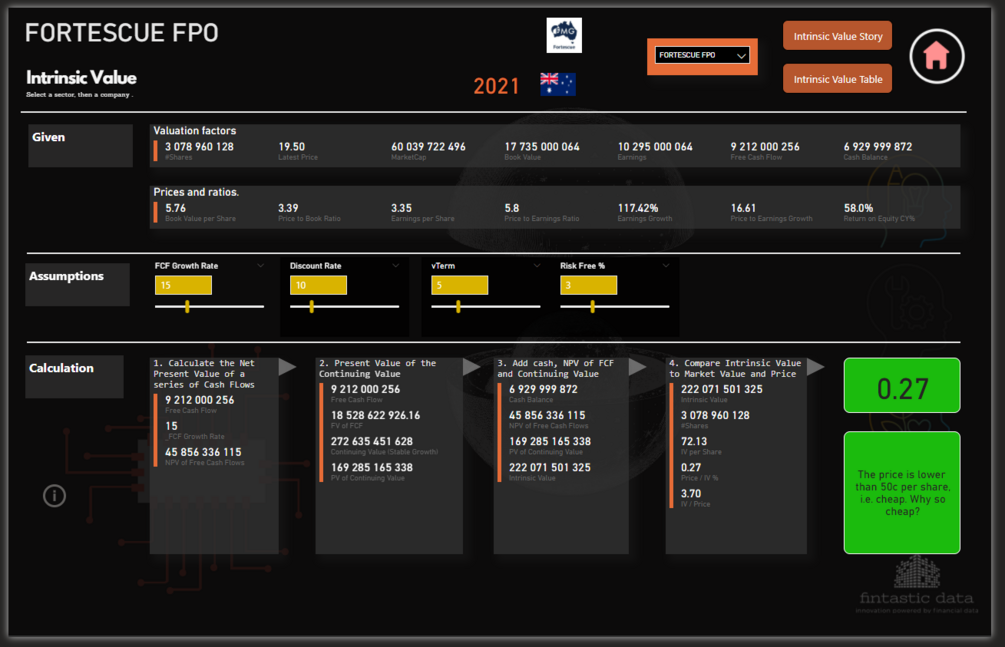This screenshot has height=647, width=1005.
Task: Click the Given section label
Action: [49, 137]
